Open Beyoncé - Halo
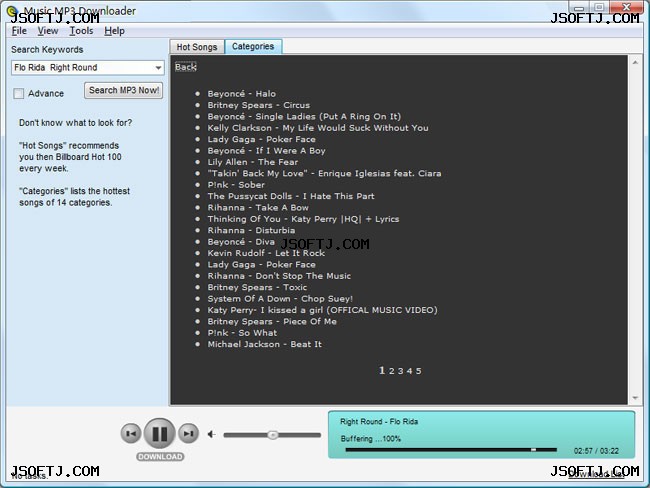This screenshot has width=650, height=488. tap(242, 94)
